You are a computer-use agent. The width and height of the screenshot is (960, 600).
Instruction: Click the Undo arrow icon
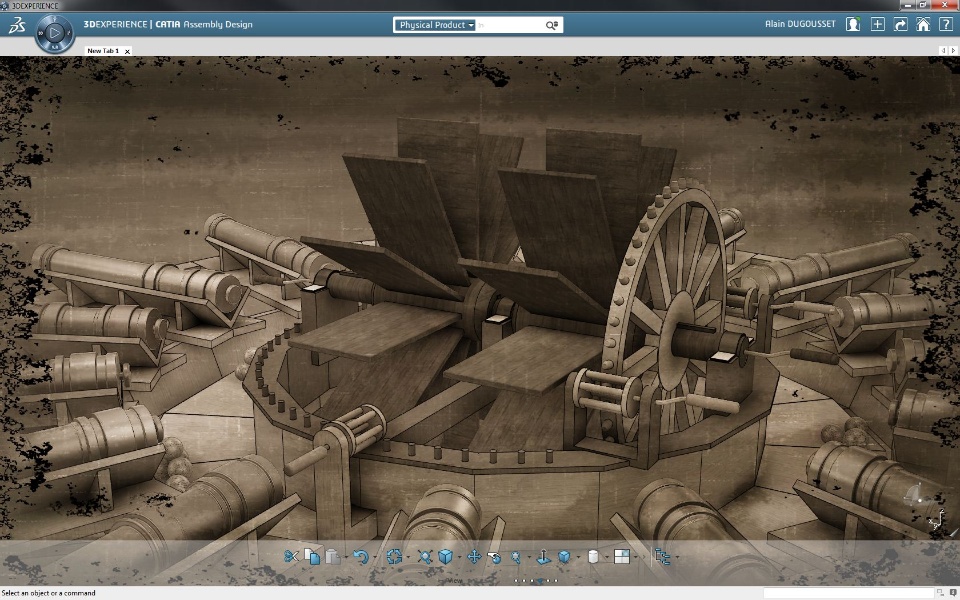pos(361,557)
